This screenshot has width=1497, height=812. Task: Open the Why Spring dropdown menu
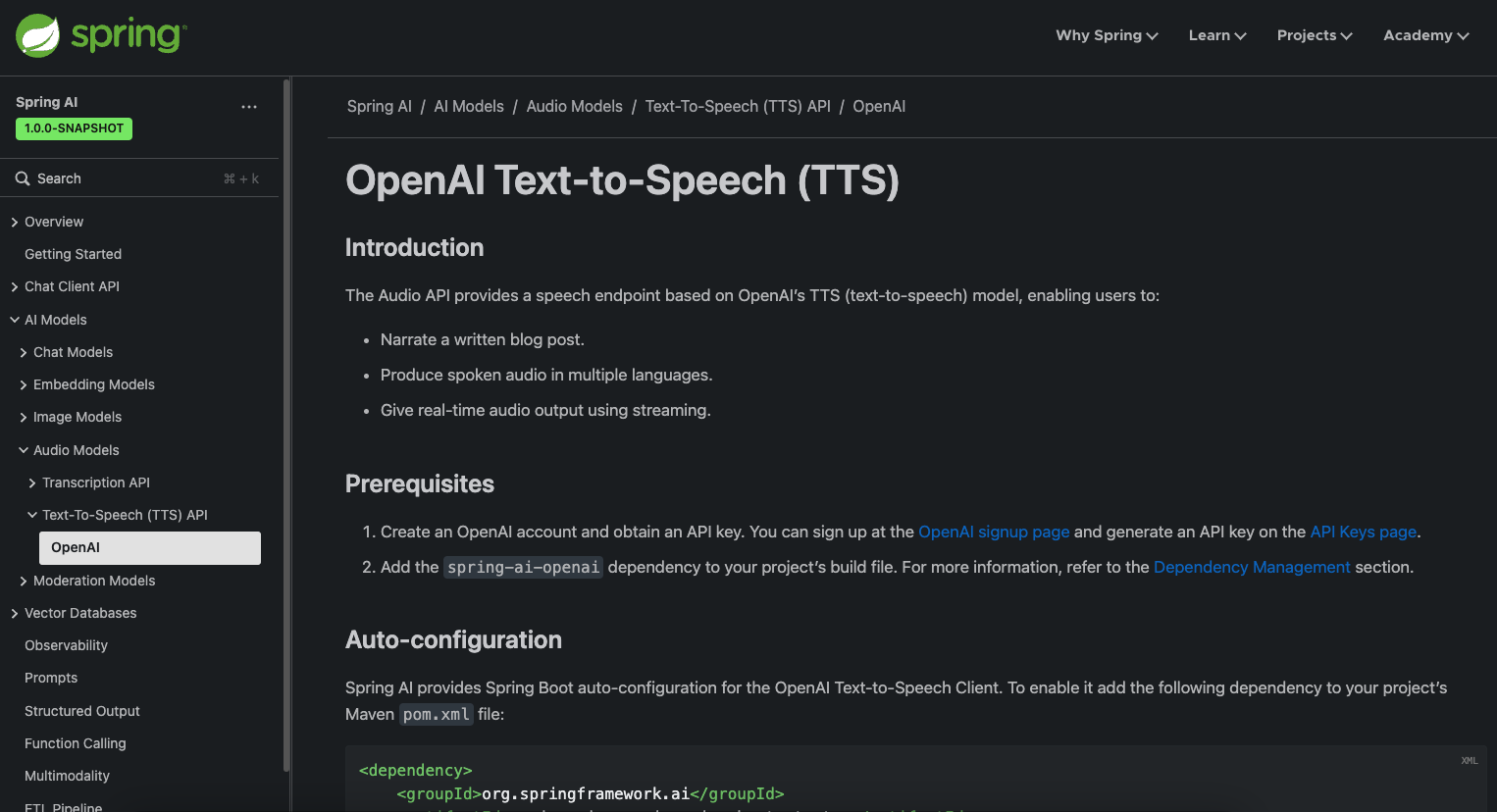coord(1107,35)
